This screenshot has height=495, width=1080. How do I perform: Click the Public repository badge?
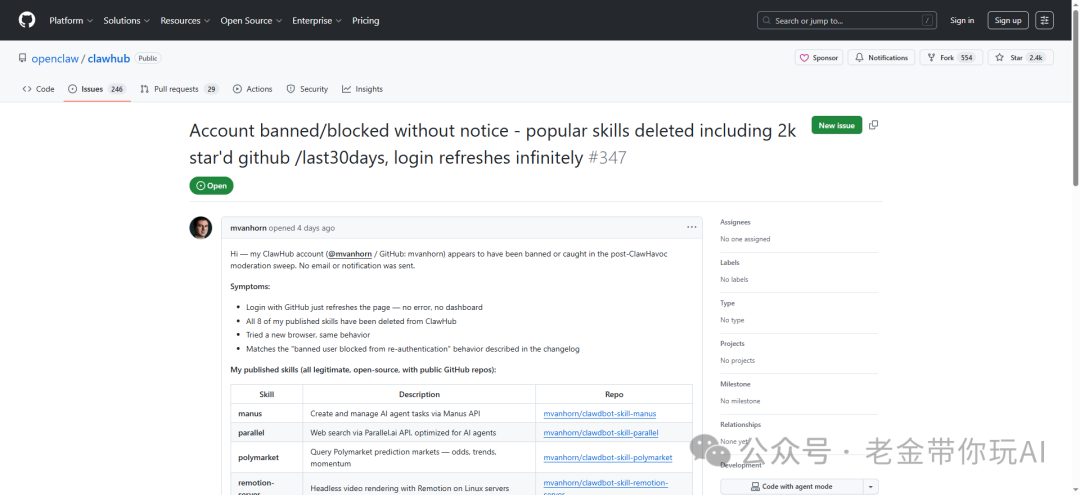pyautogui.click(x=147, y=59)
